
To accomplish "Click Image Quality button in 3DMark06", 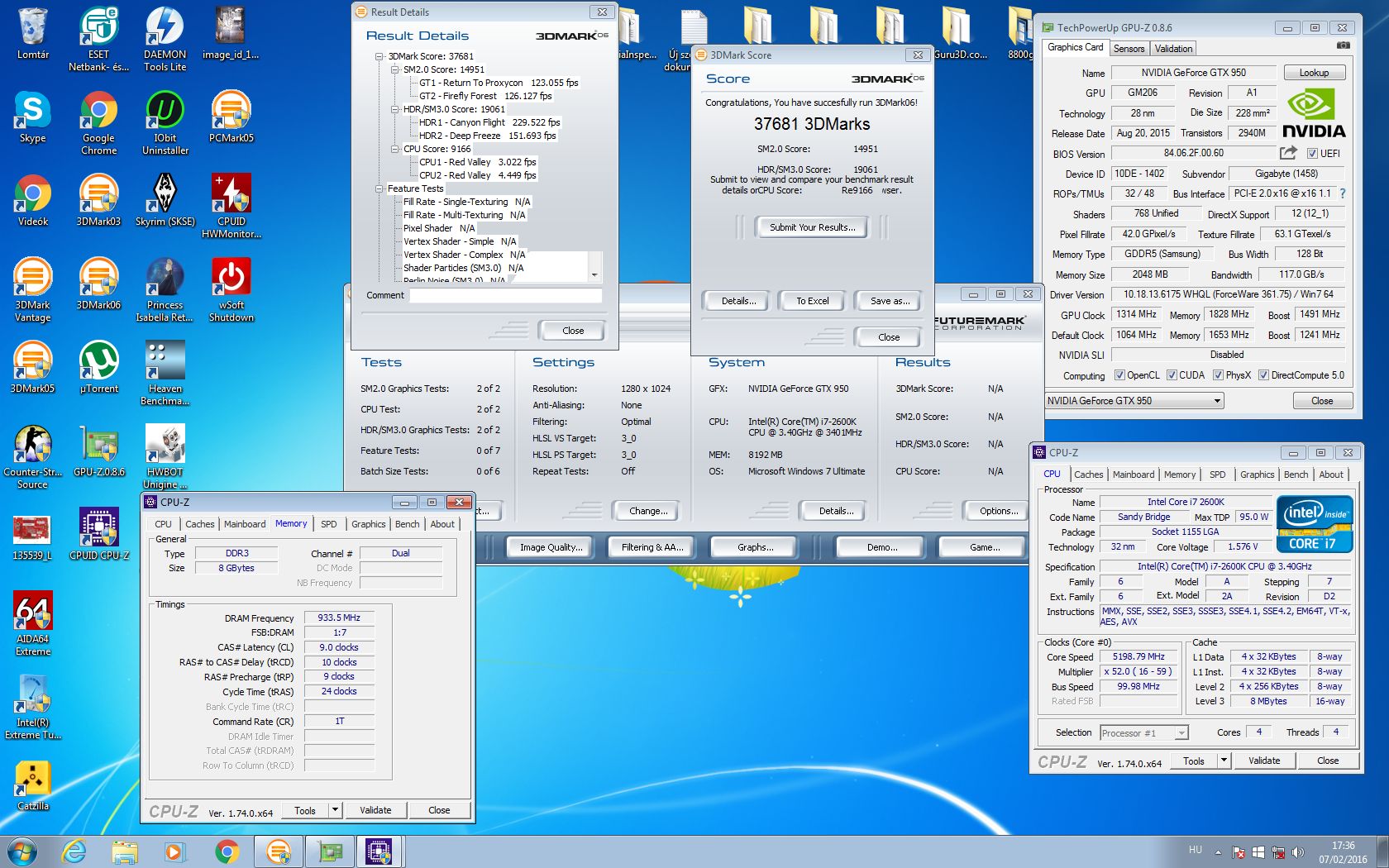I will point(551,547).
